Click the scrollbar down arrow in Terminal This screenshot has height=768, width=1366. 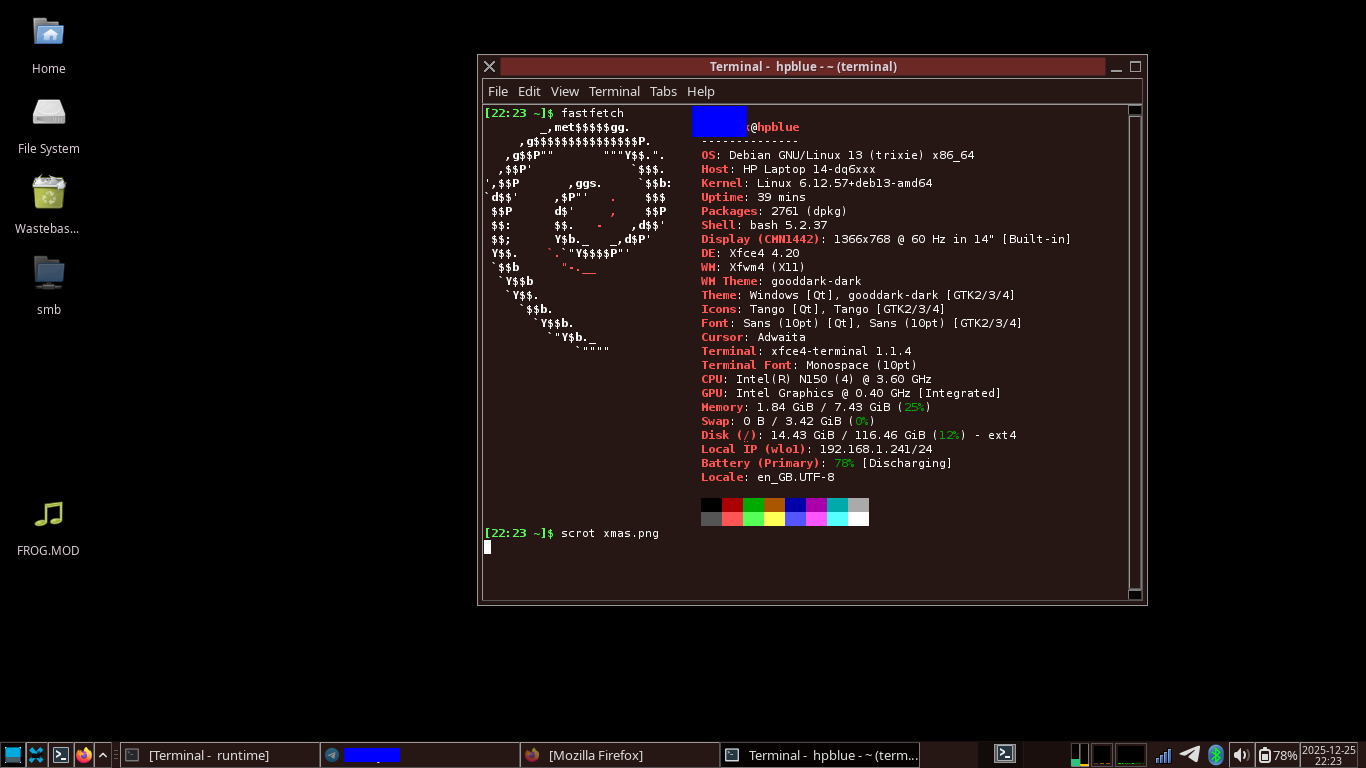coord(1135,594)
